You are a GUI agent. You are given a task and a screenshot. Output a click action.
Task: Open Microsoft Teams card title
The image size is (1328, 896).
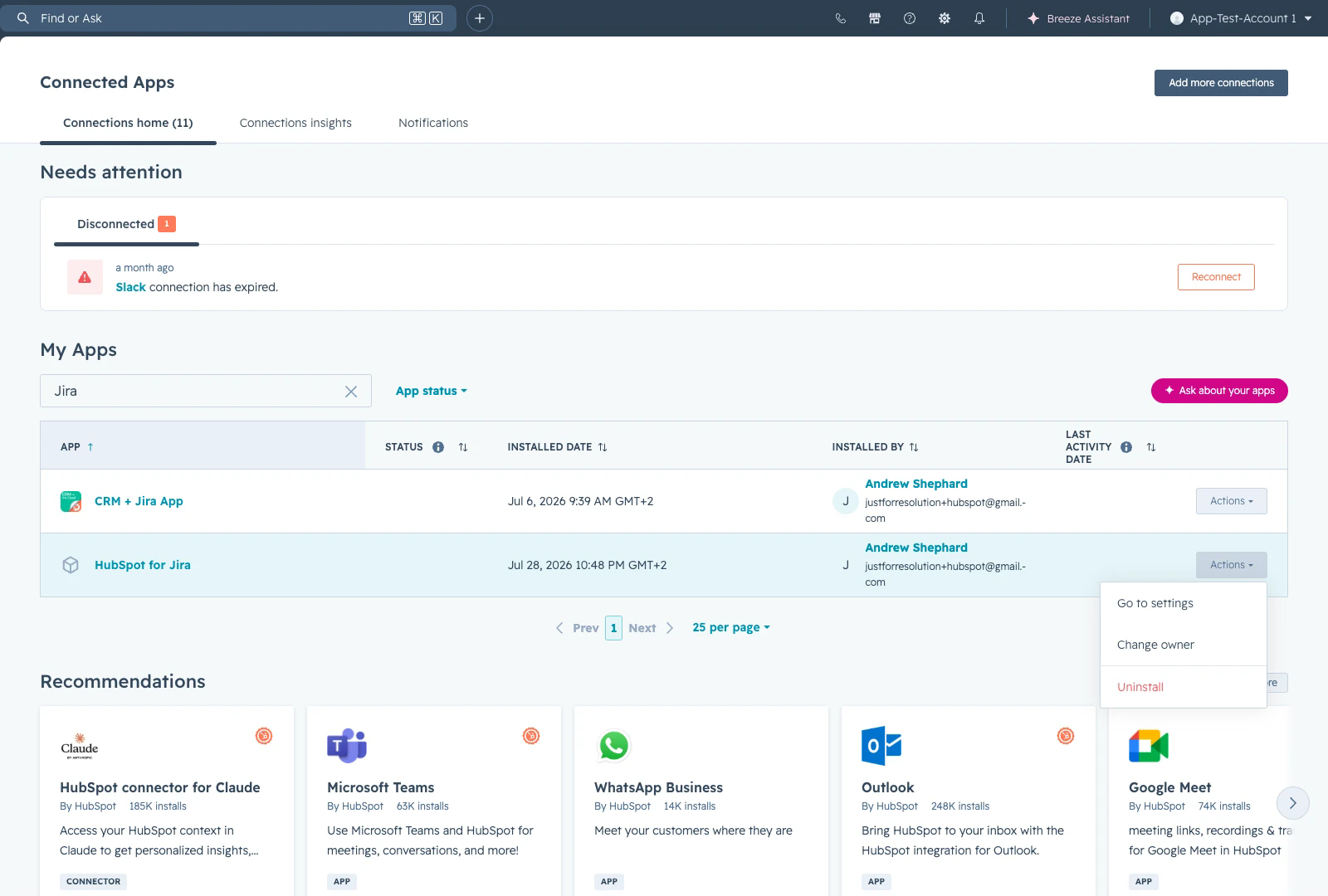tap(381, 787)
